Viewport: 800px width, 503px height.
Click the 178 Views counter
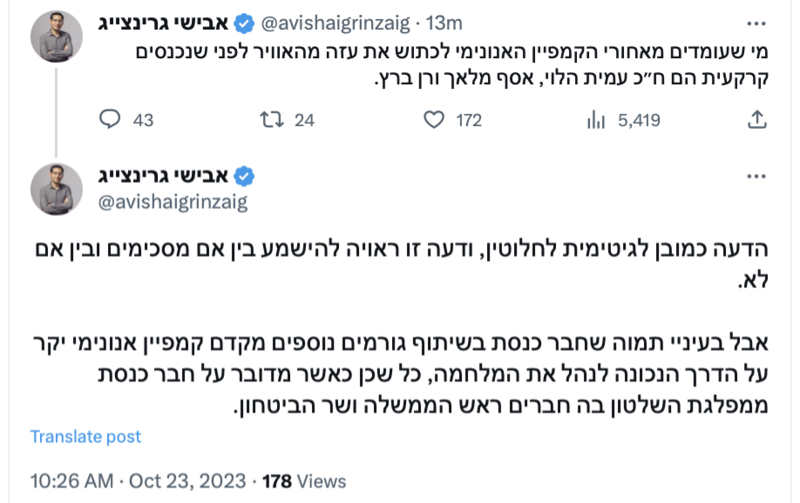(x=304, y=481)
